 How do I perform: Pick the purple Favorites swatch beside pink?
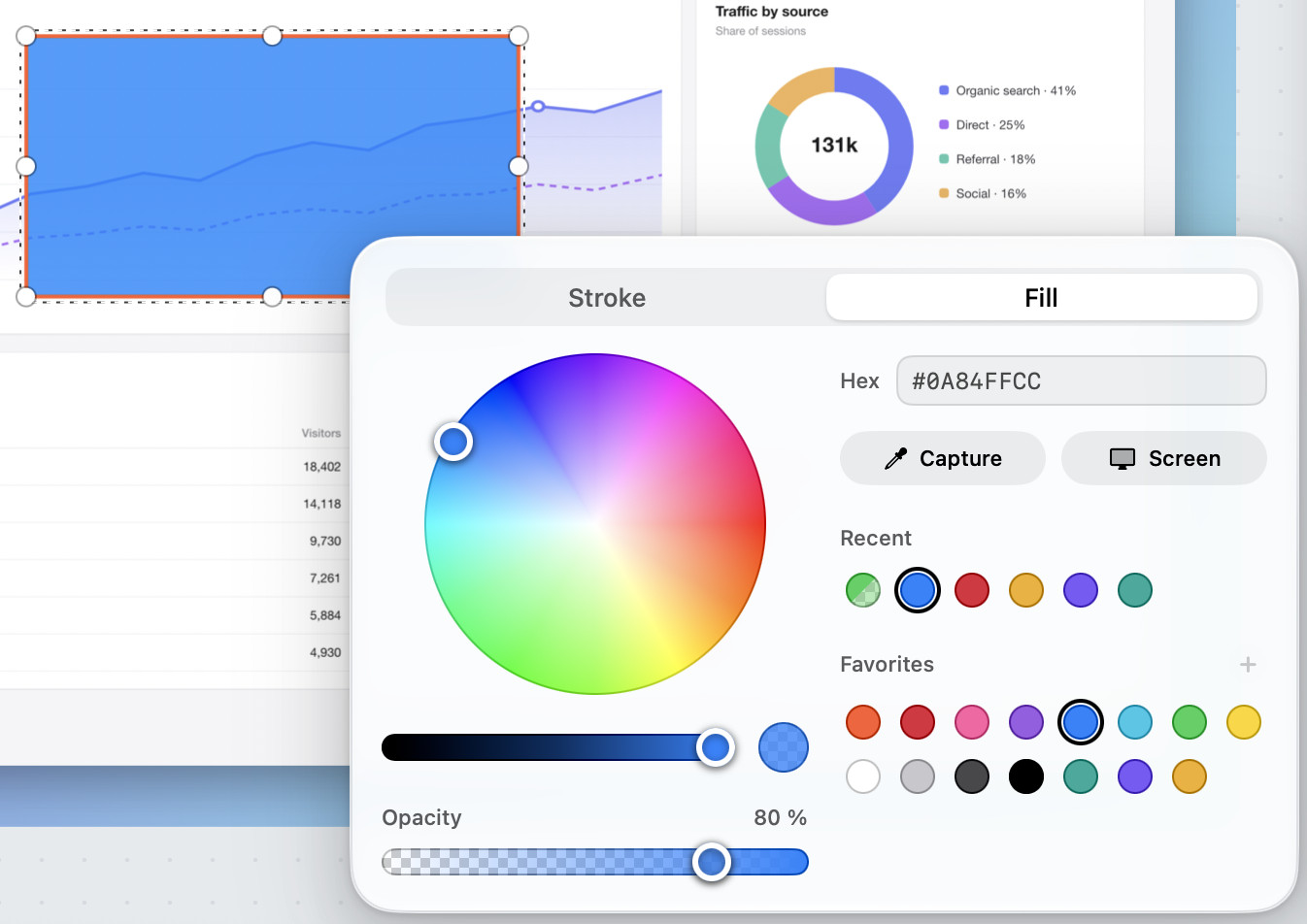1026,722
